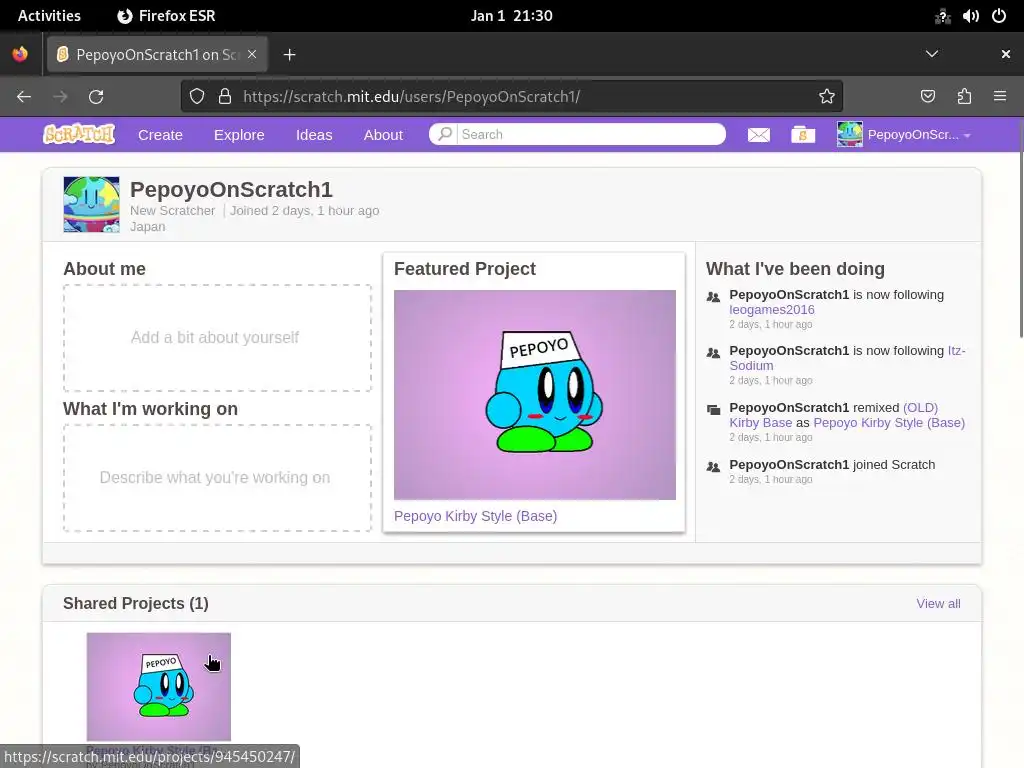The height and width of the screenshot is (768, 1024).
Task: Click the 'Featured Project' heading
Action: coord(464,268)
